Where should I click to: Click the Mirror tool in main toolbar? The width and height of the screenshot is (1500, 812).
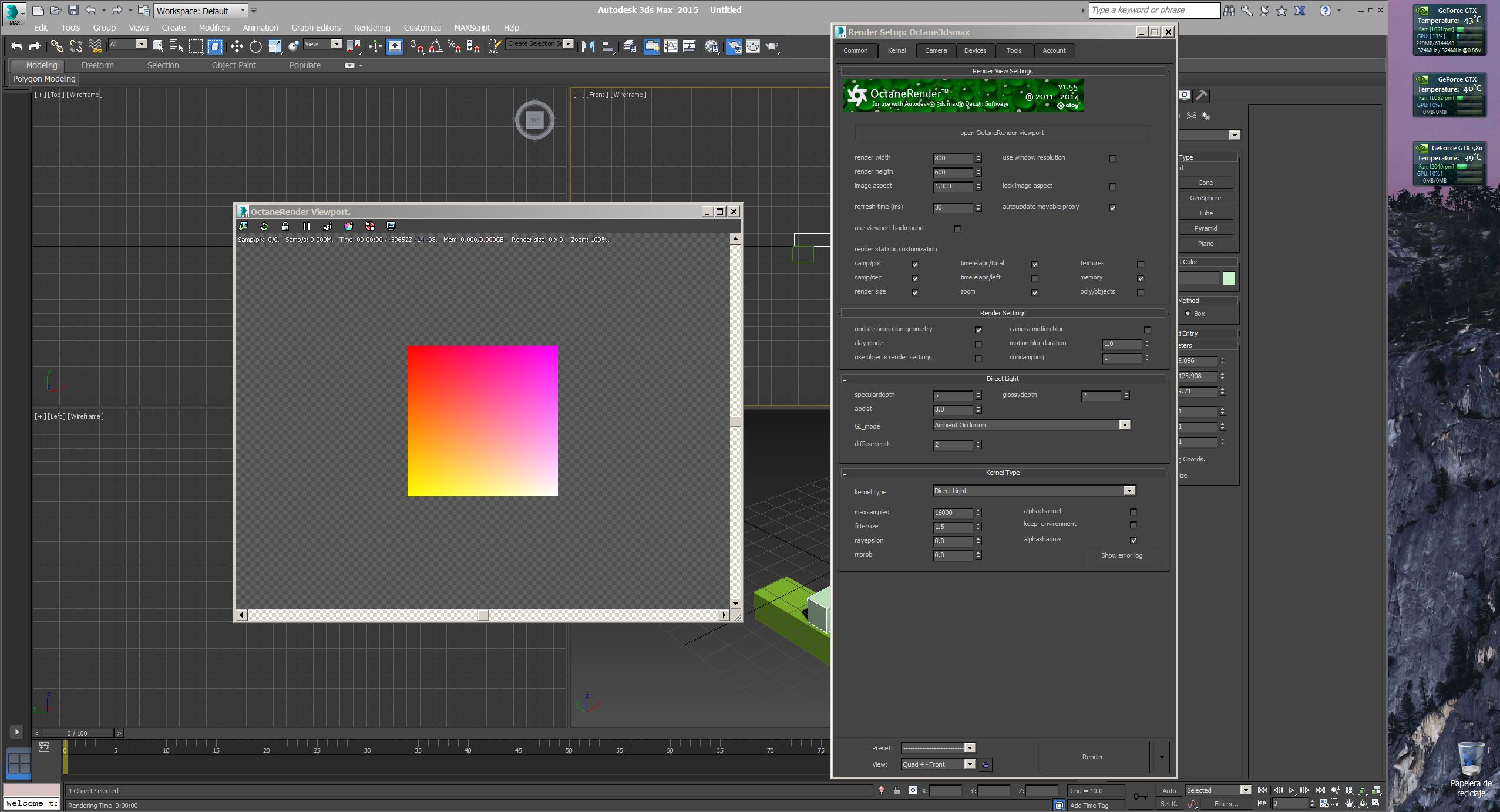[x=588, y=46]
